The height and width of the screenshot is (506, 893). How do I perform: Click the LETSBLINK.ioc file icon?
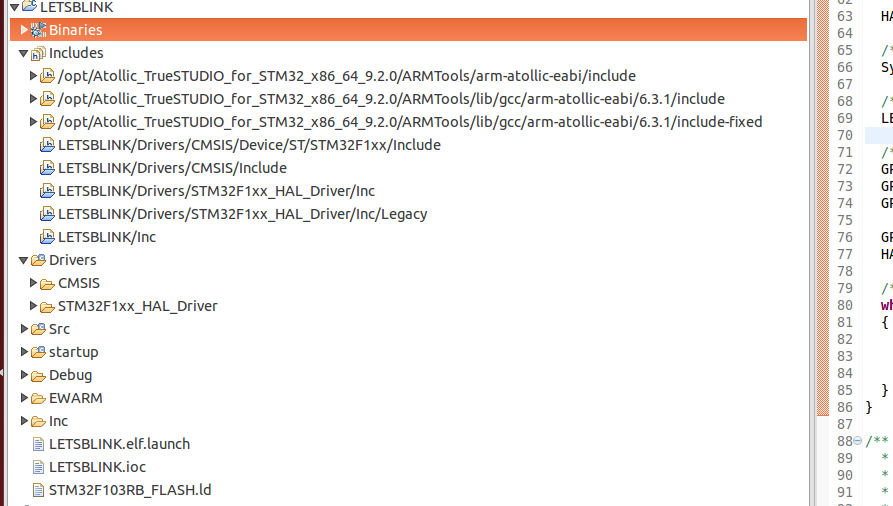[x=38, y=467]
